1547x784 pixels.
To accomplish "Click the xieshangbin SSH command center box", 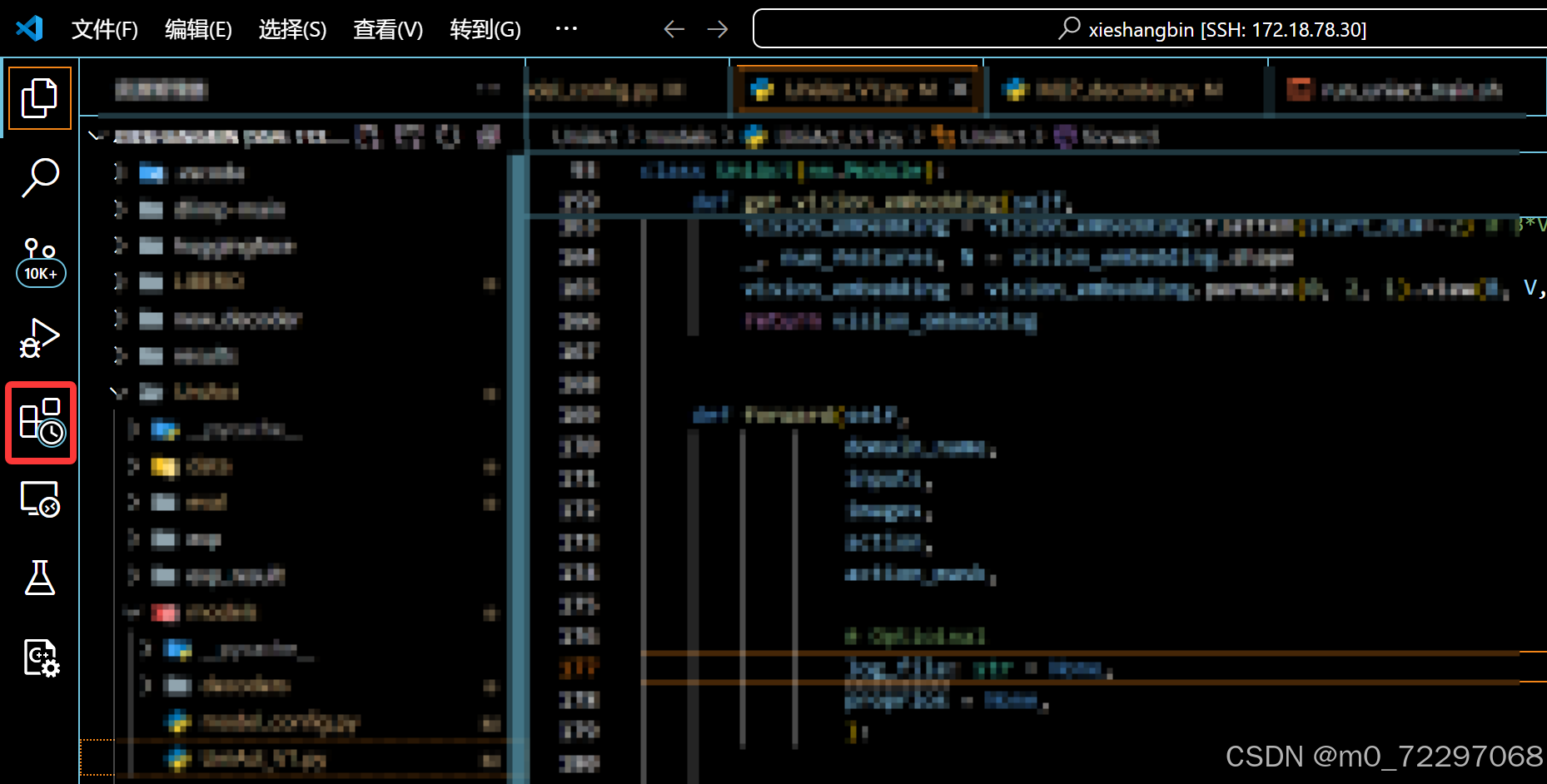I will [x=1149, y=29].
